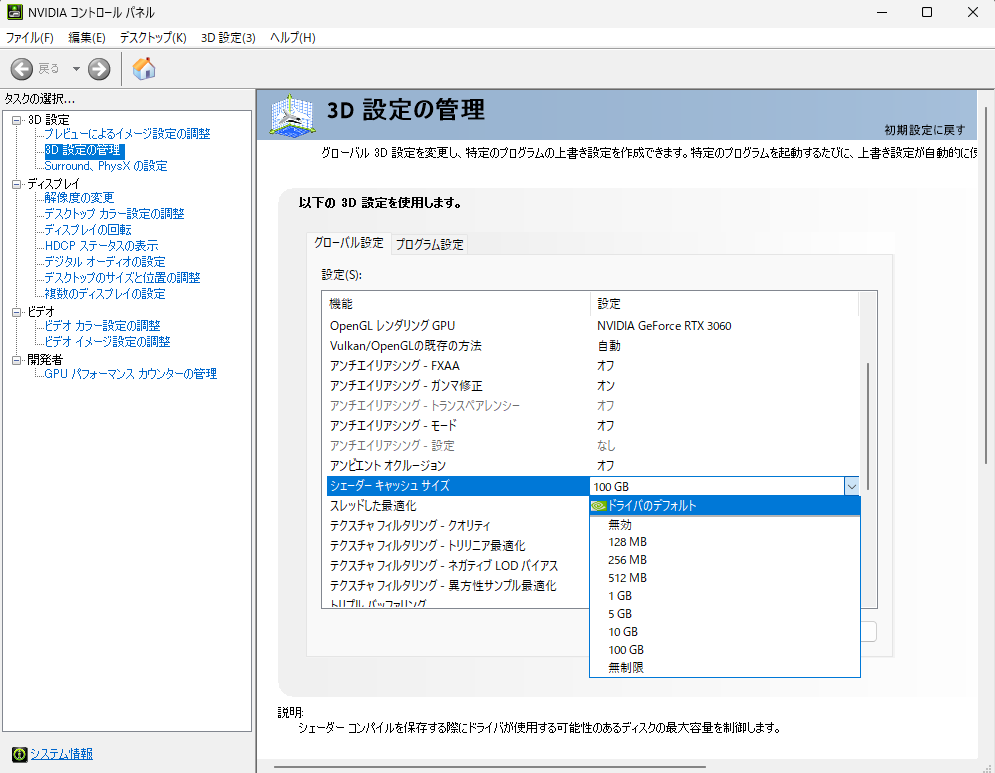
Task: Open the ヘルプ(H) menu
Action: [x=293, y=37]
